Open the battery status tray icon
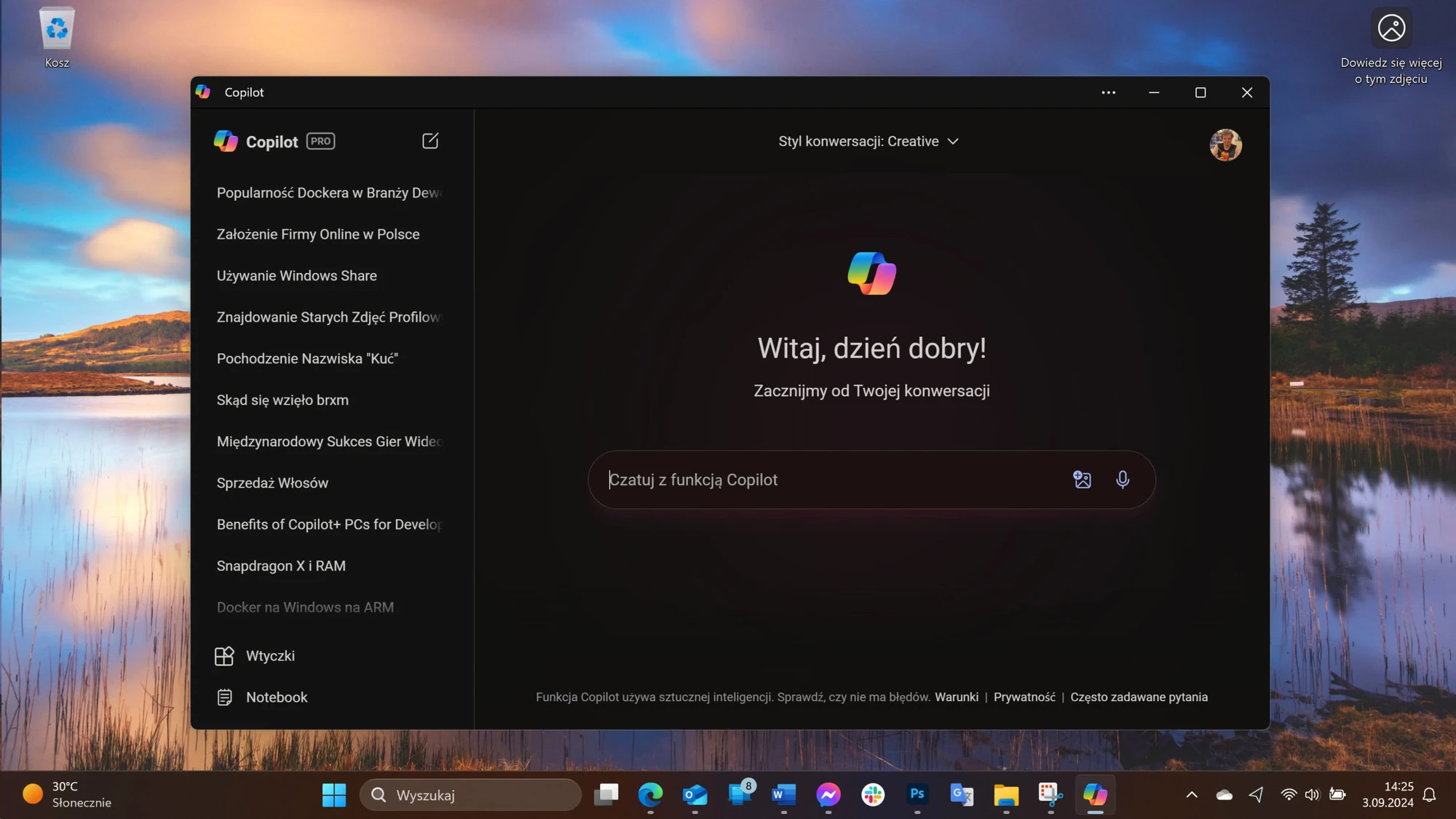 point(1337,795)
